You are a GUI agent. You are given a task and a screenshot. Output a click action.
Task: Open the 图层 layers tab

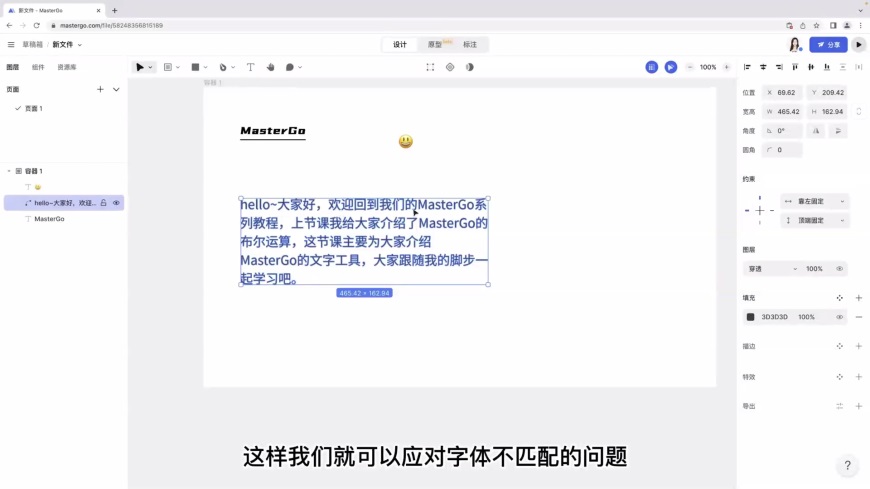pos(13,67)
